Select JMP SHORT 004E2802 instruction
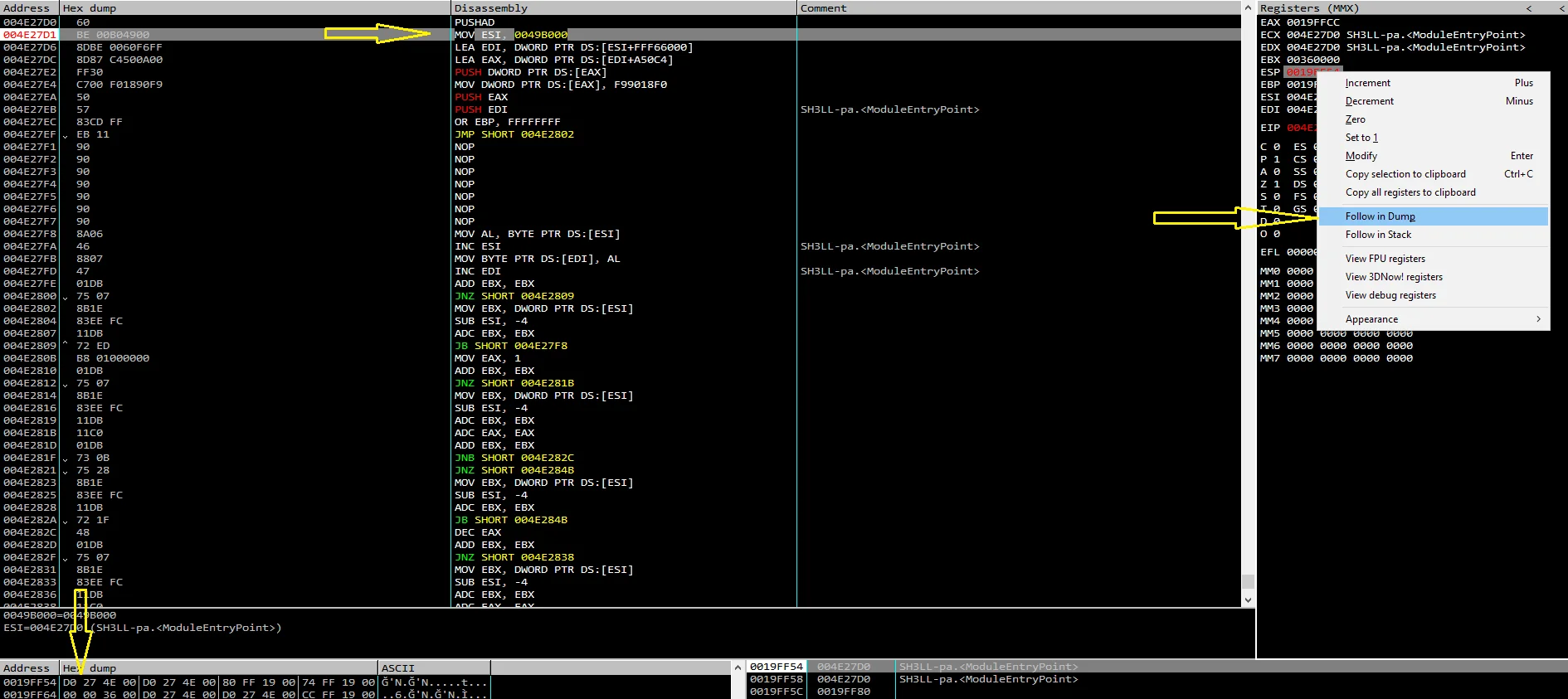This screenshot has width=1568, height=699. click(514, 134)
